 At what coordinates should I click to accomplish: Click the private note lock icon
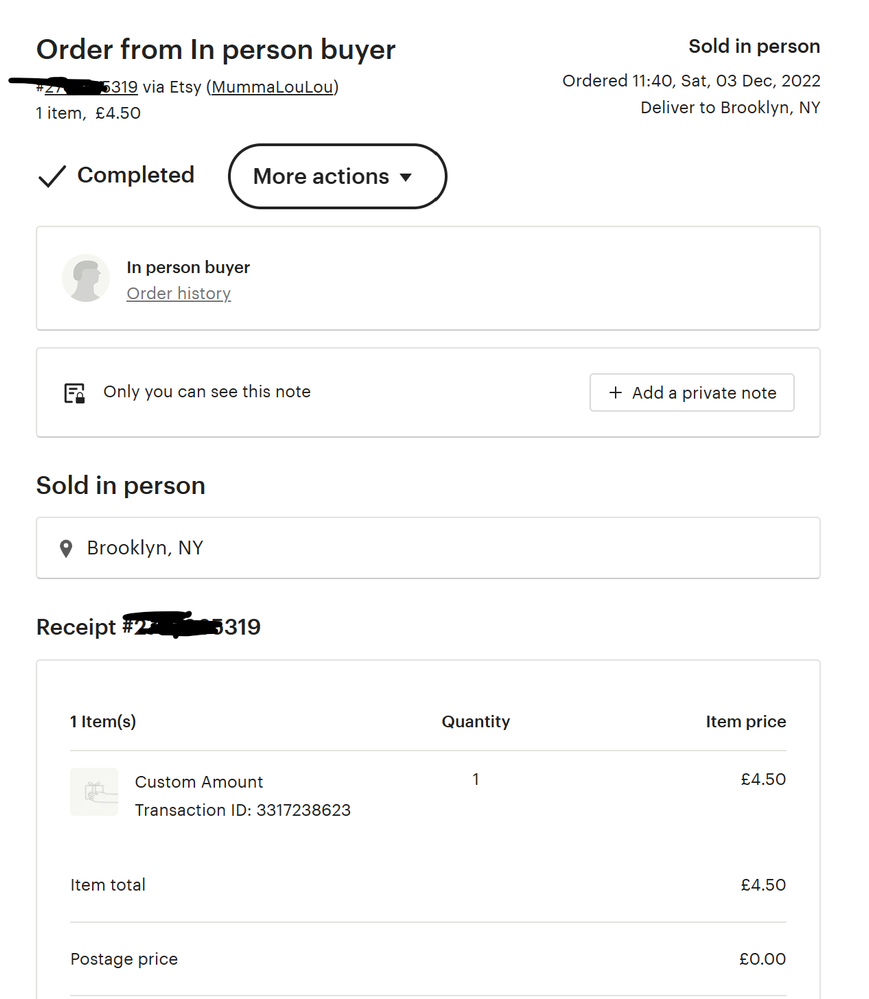75,393
